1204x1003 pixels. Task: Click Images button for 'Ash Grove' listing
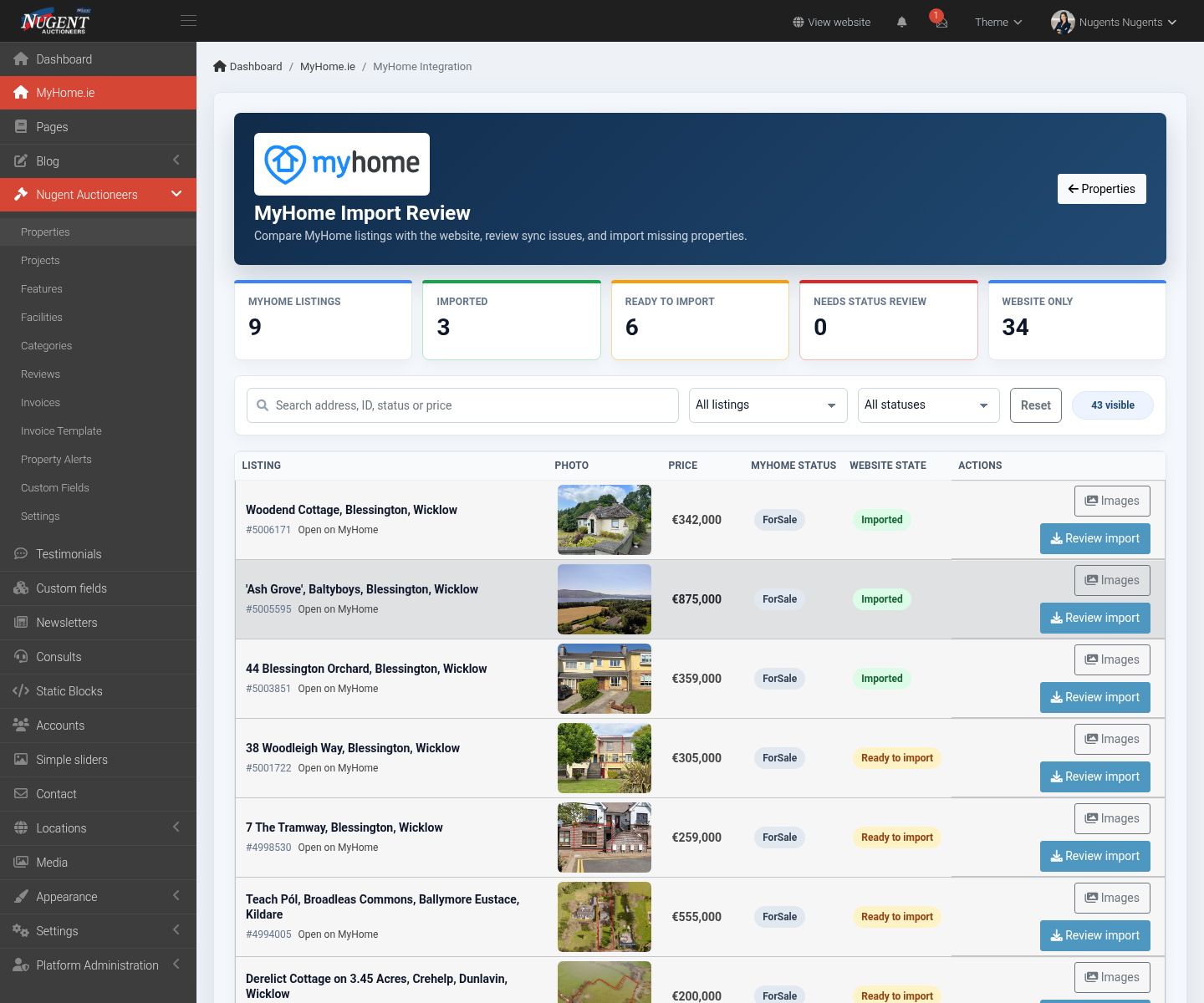(x=1112, y=580)
